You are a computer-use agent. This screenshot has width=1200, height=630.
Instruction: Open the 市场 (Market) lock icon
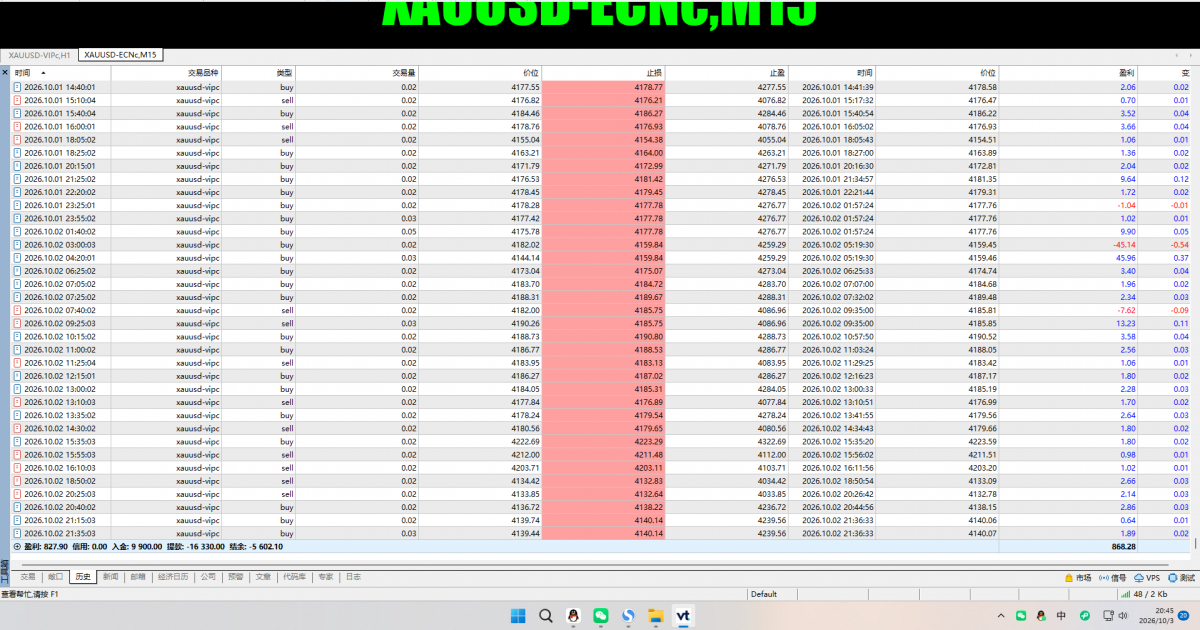(x=1069, y=577)
